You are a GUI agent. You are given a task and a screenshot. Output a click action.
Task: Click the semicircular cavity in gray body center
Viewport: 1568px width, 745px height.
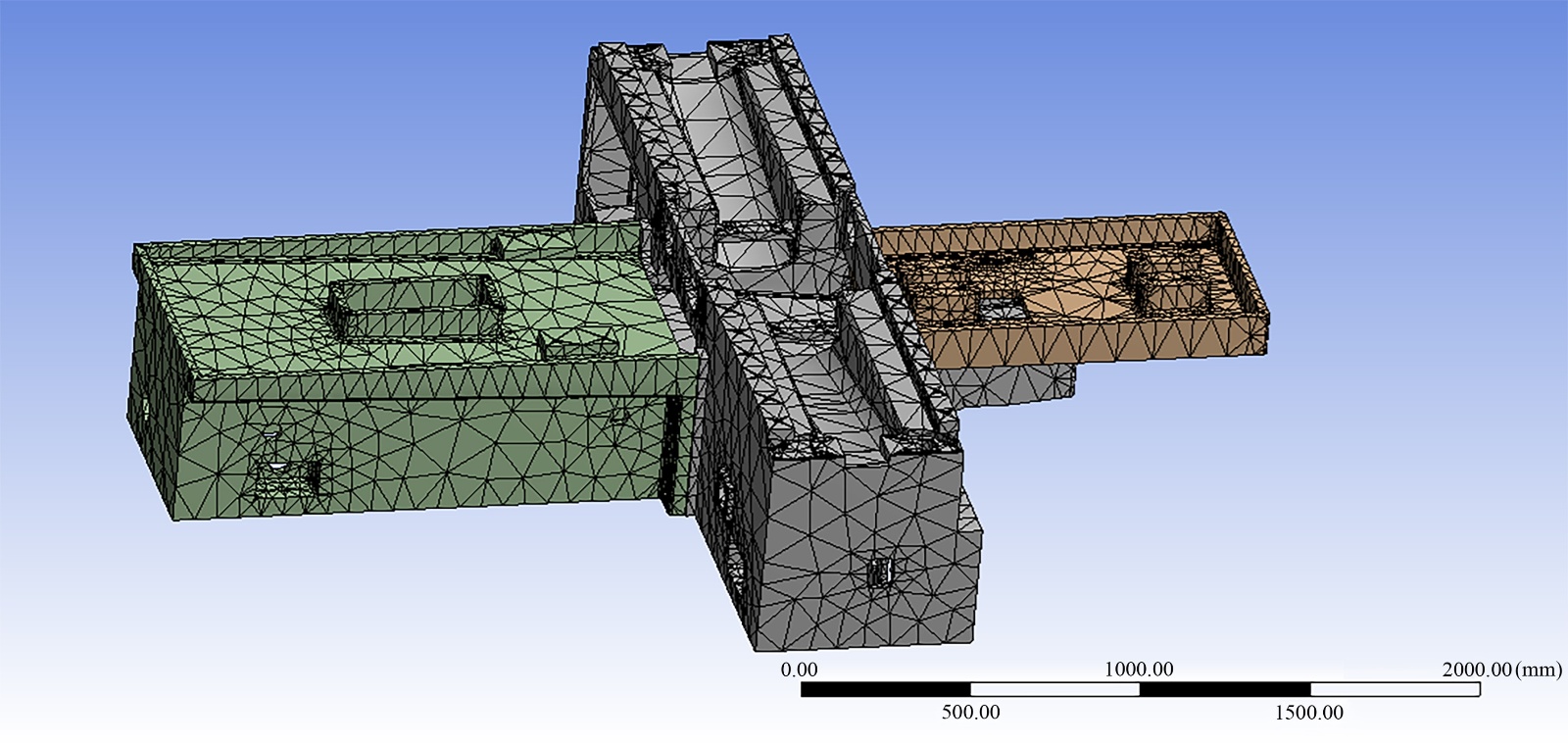coord(759,253)
